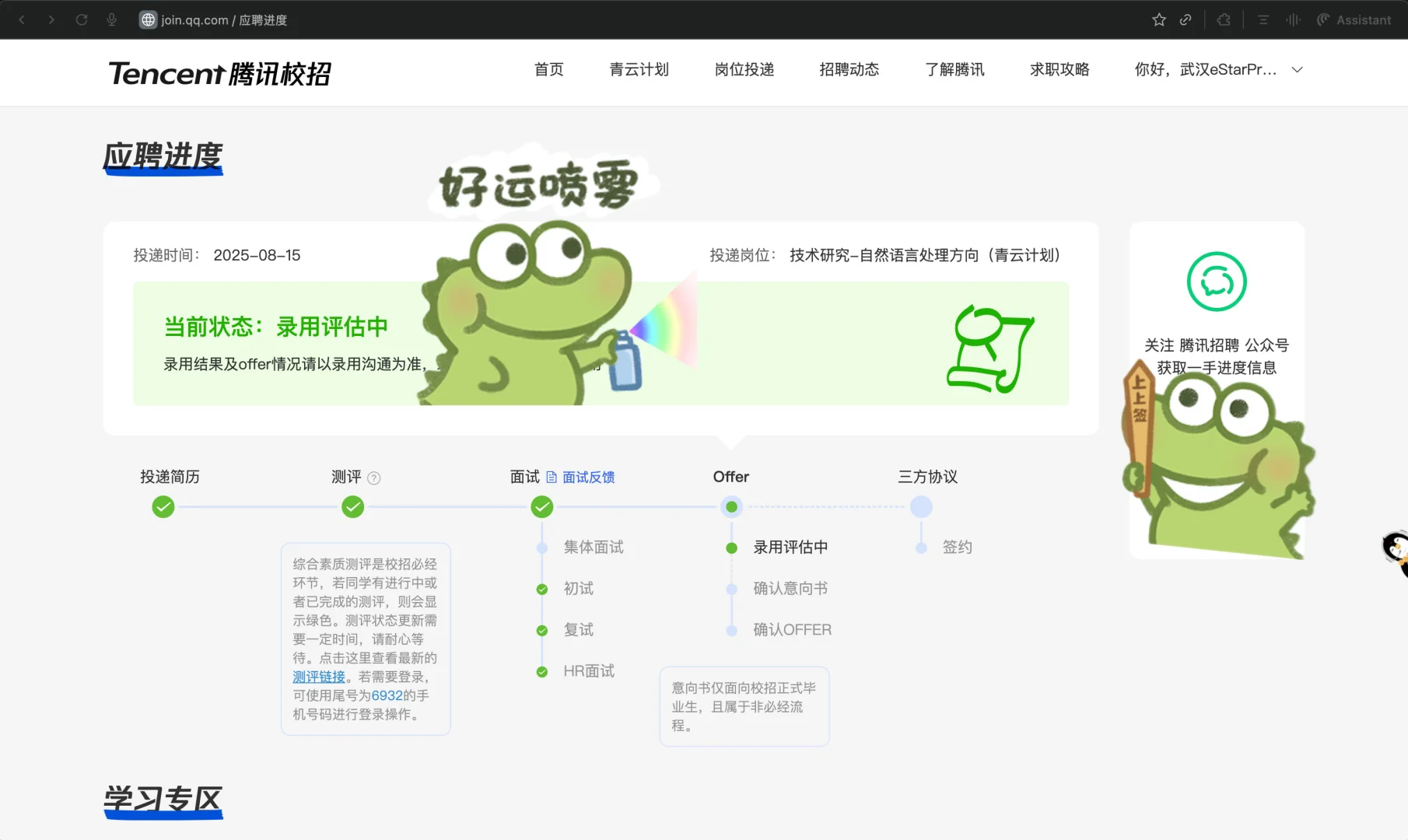Bookmark this page with the star icon
Screen dimensions: 1408x840
(x=1159, y=19)
